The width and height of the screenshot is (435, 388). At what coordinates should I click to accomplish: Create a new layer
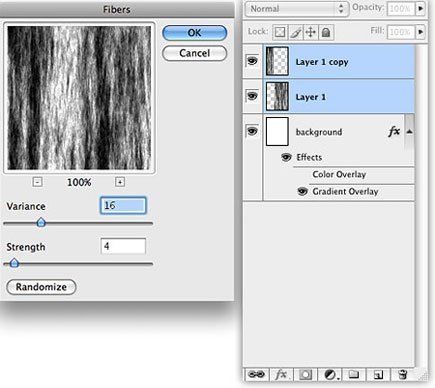(x=378, y=375)
